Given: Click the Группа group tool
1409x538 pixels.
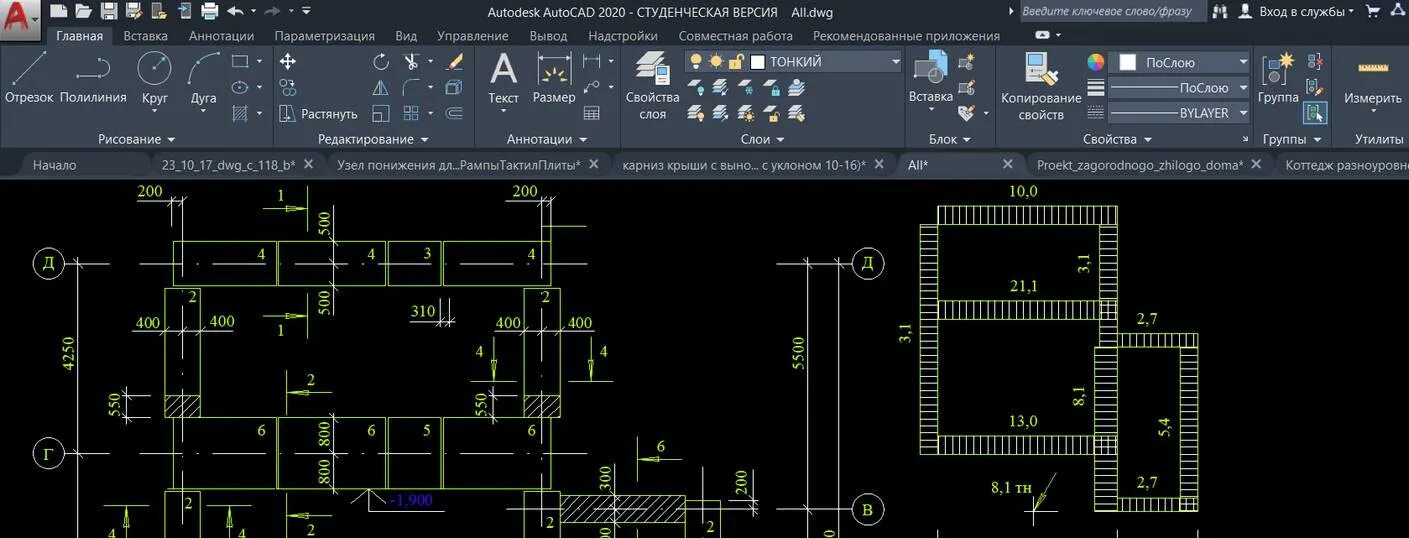Looking at the screenshot, I should [x=1278, y=78].
